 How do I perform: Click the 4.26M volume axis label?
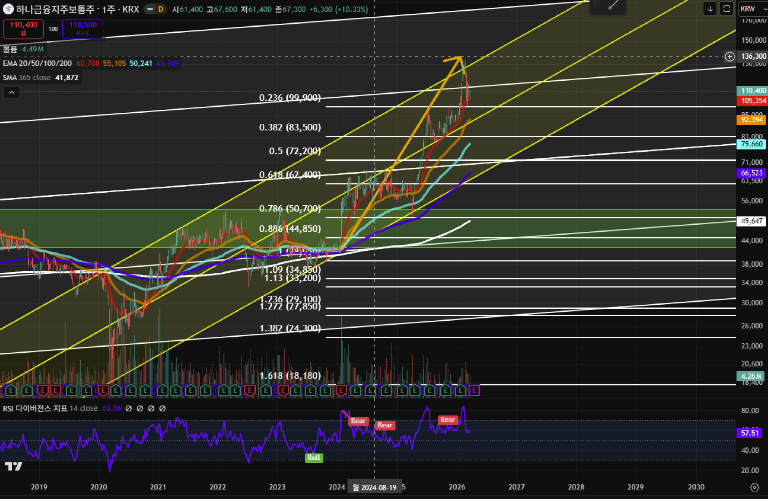pos(751,376)
